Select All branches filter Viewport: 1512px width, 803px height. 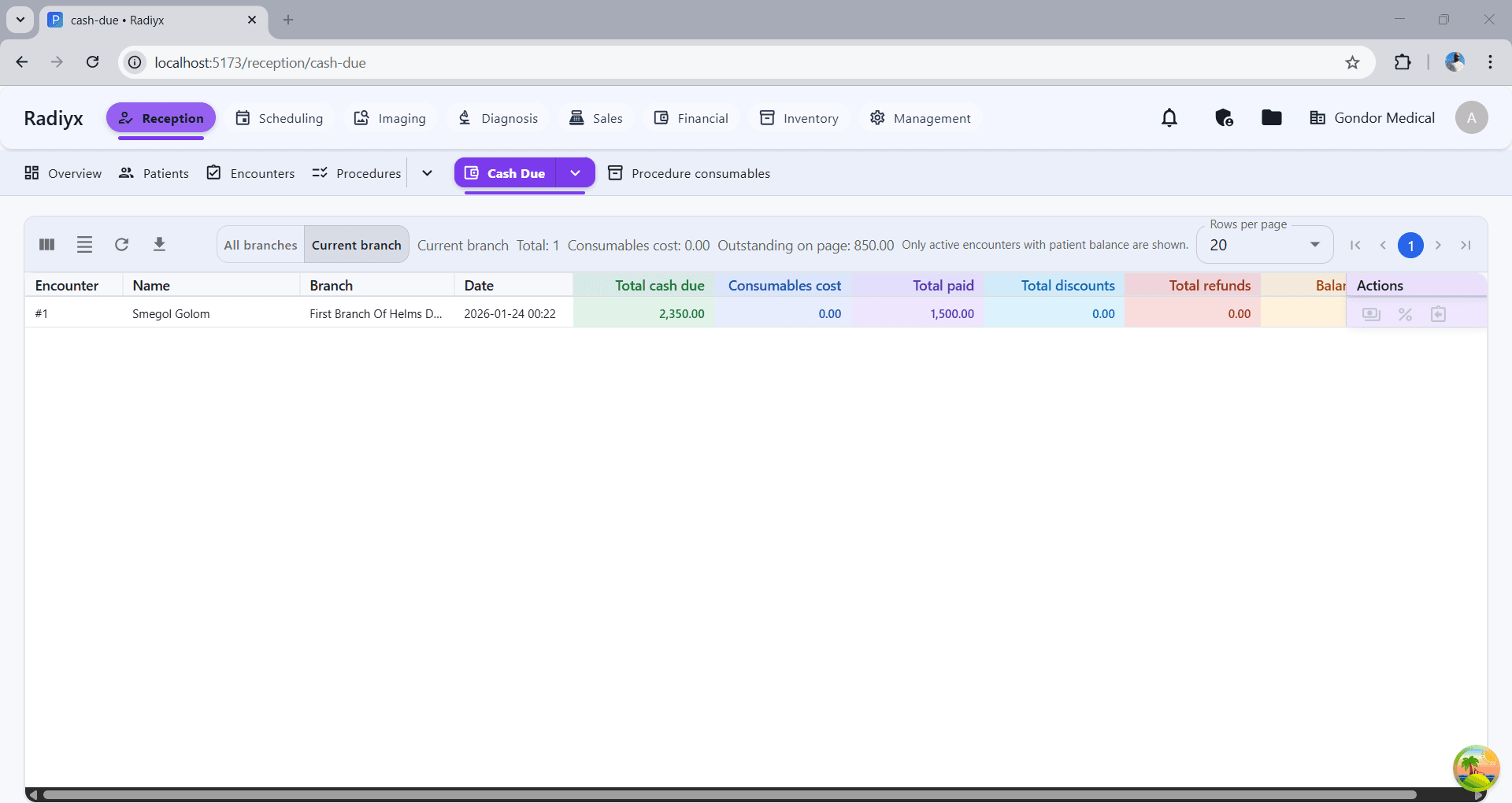pyautogui.click(x=261, y=245)
